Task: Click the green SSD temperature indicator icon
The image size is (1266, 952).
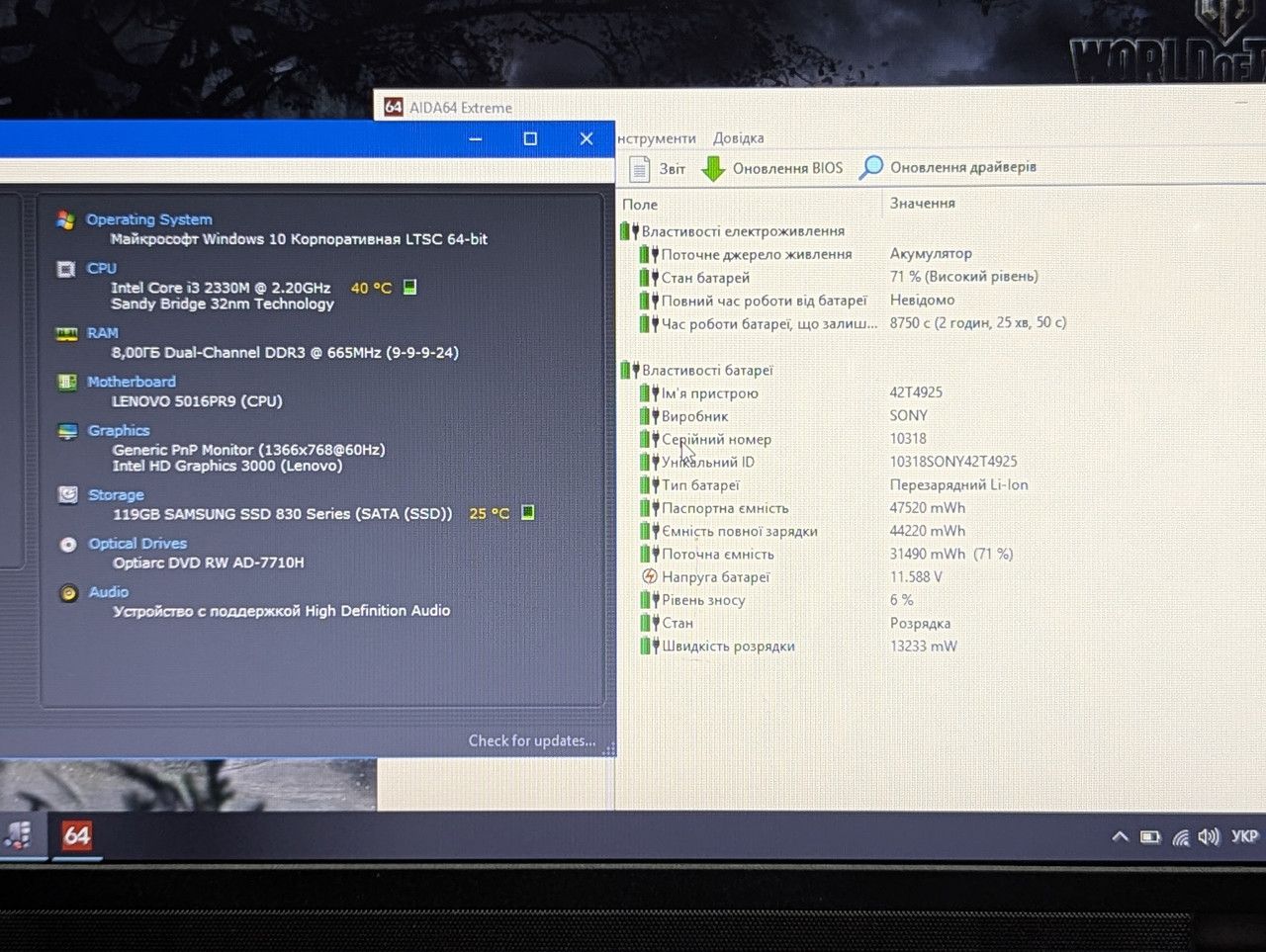Action: tap(528, 512)
